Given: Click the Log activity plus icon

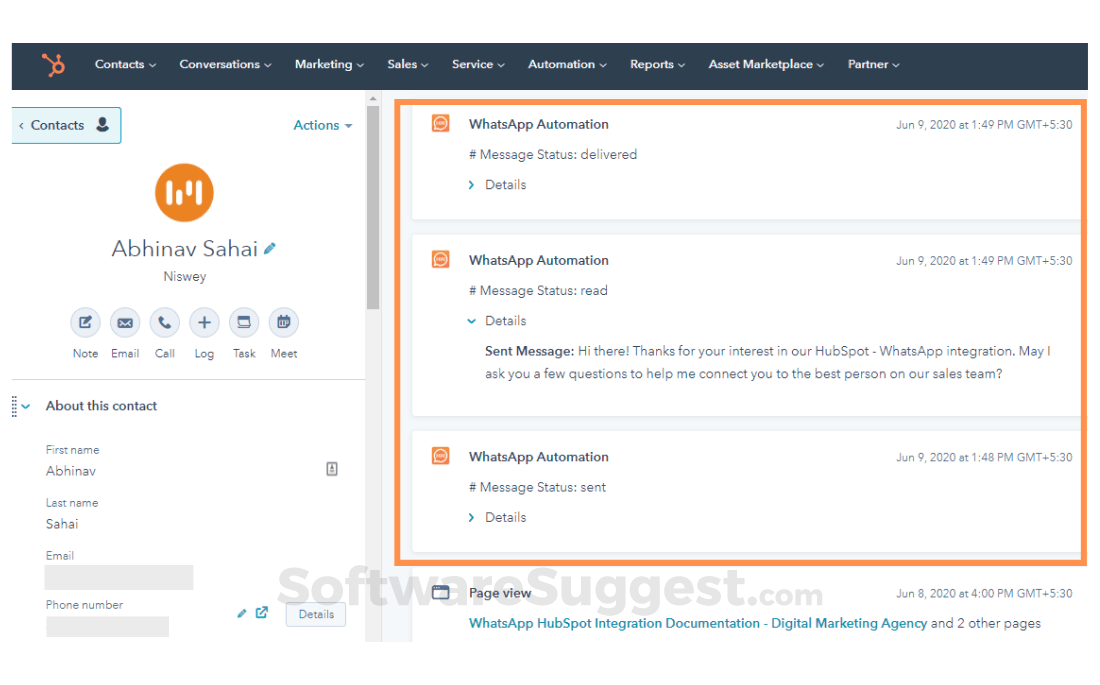Looking at the screenshot, I should pyautogui.click(x=204, y=323).
